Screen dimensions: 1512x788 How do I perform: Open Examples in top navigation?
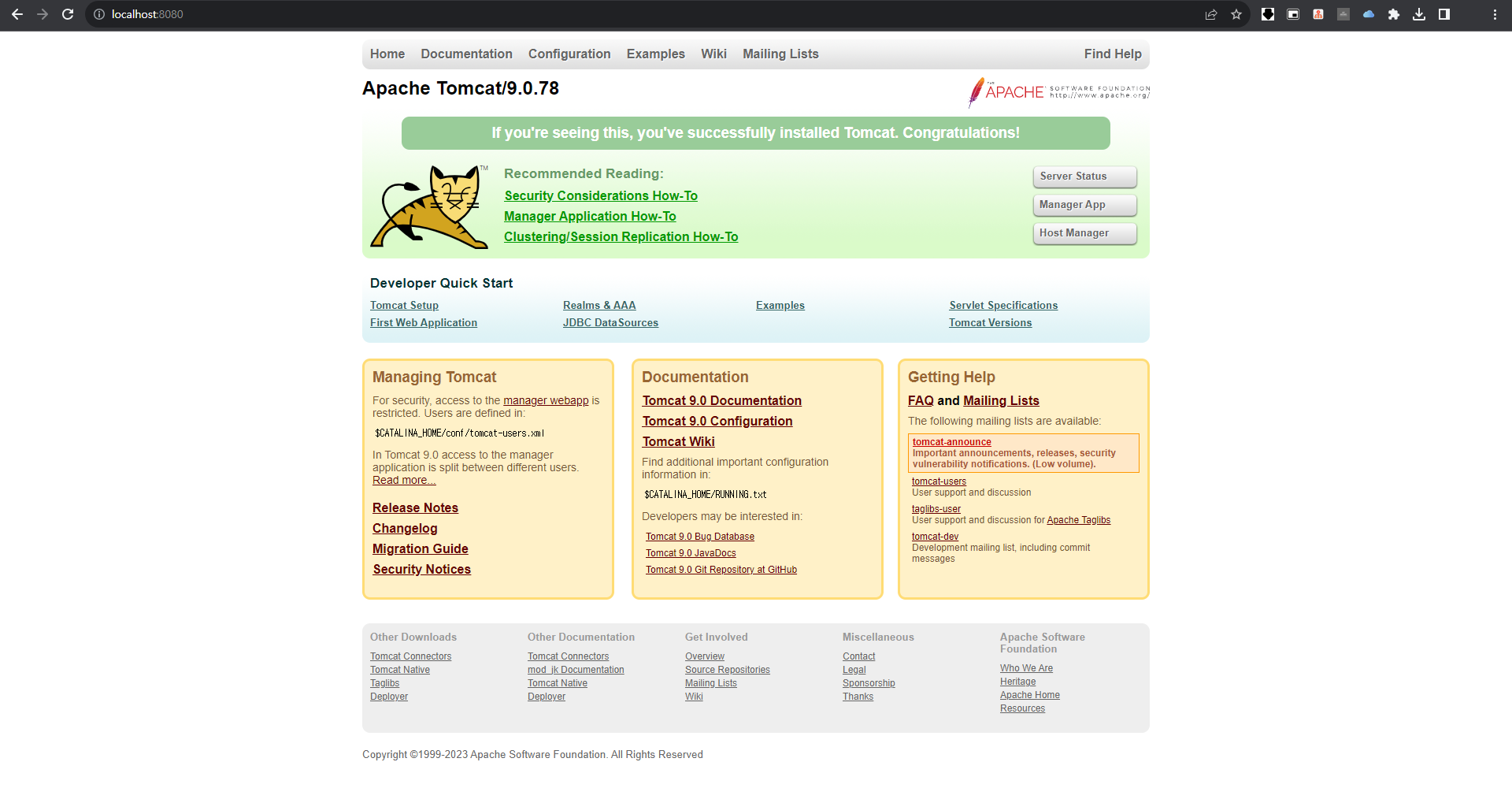[x=656, y=54]
